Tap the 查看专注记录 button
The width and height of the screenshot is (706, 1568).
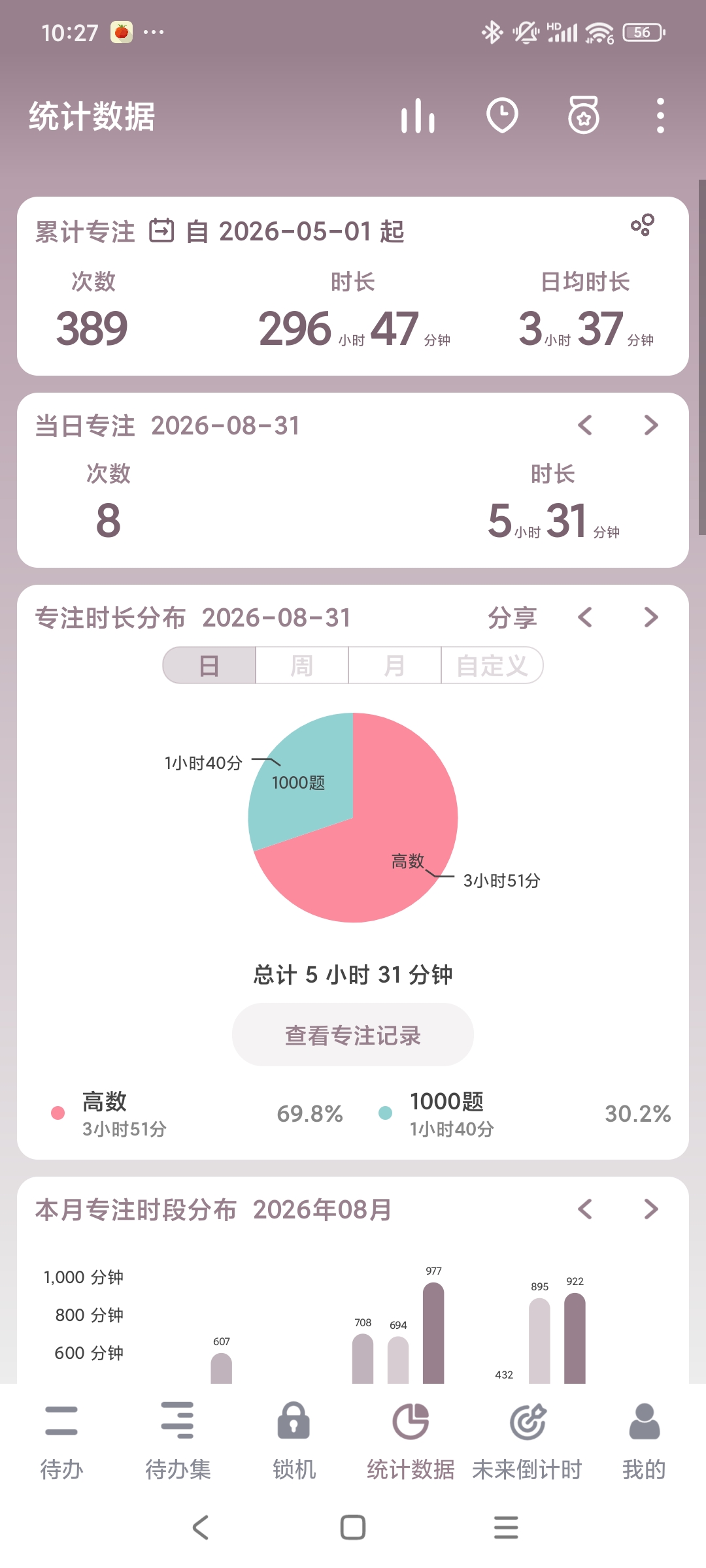pos(353,1035)
